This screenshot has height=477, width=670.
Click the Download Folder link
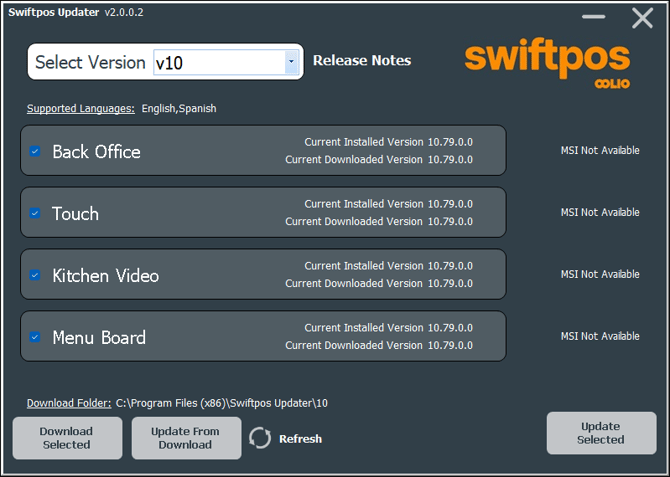click(x=69, y=403)
